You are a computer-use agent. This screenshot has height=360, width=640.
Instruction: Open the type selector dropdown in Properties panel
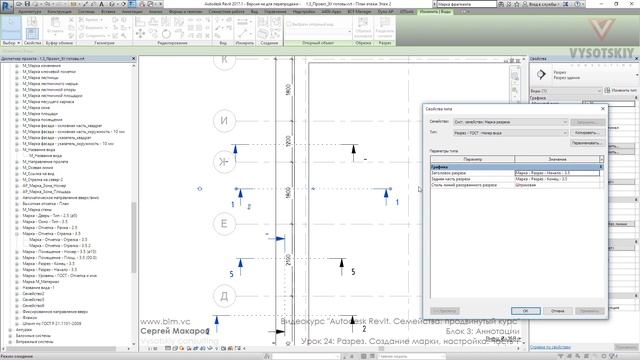pyautogui.click(x=637, y=75)
